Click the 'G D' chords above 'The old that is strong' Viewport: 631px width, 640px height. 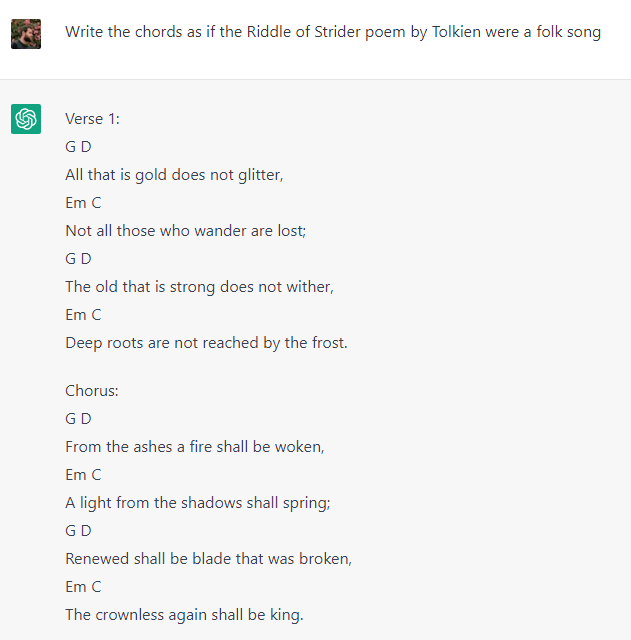pos(78,258)
